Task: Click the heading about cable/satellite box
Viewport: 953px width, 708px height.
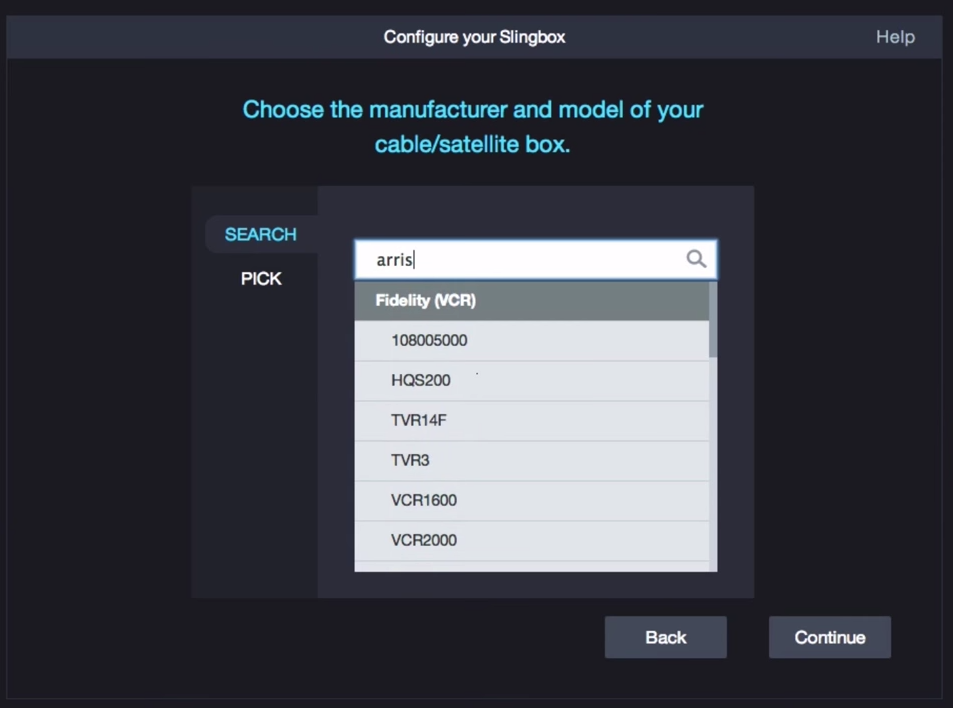Action: coord(472,126)
